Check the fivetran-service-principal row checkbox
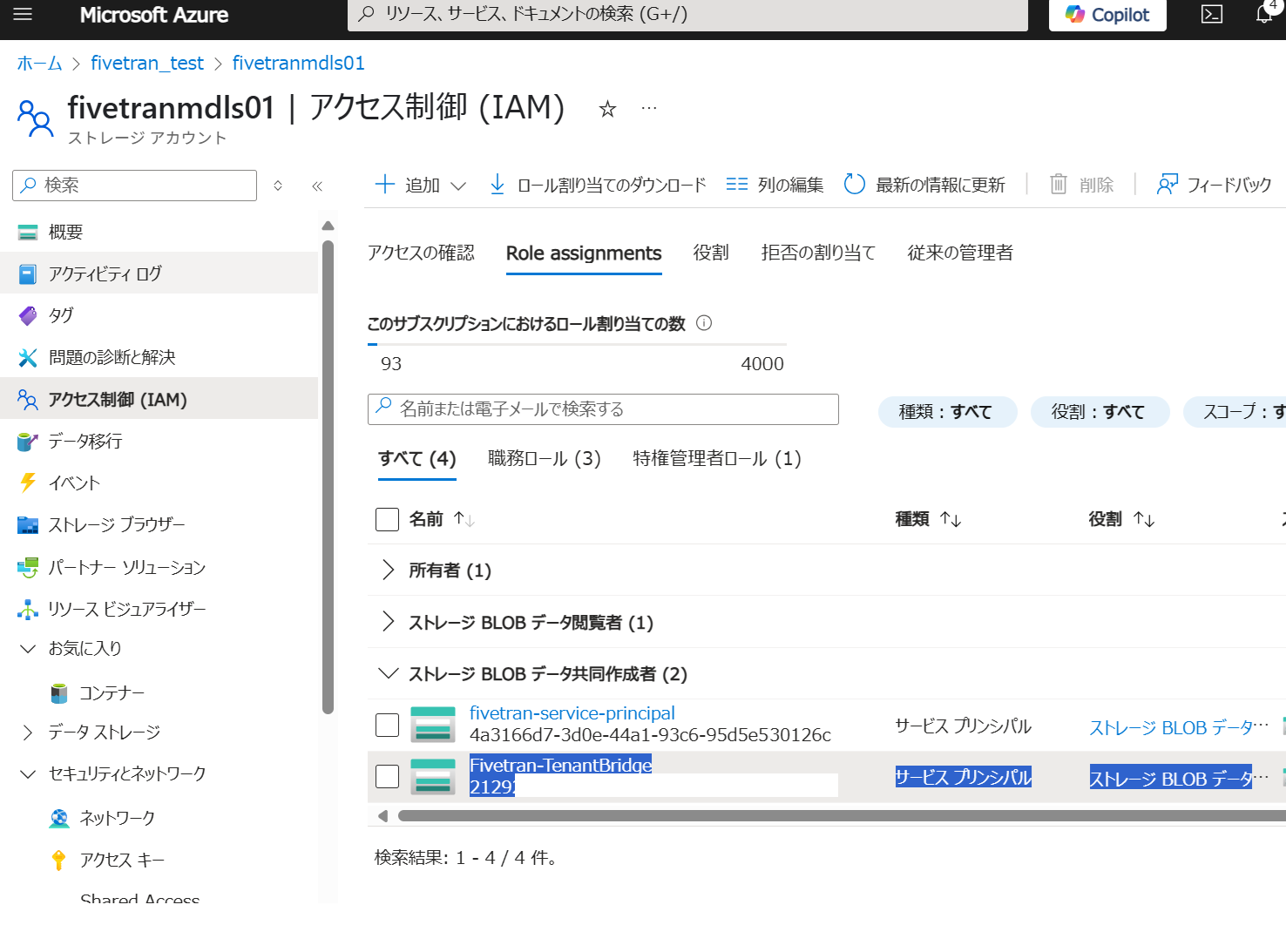Image resolution: width=1286 pixels, height=952 pixels. click(x=387, y=725)
